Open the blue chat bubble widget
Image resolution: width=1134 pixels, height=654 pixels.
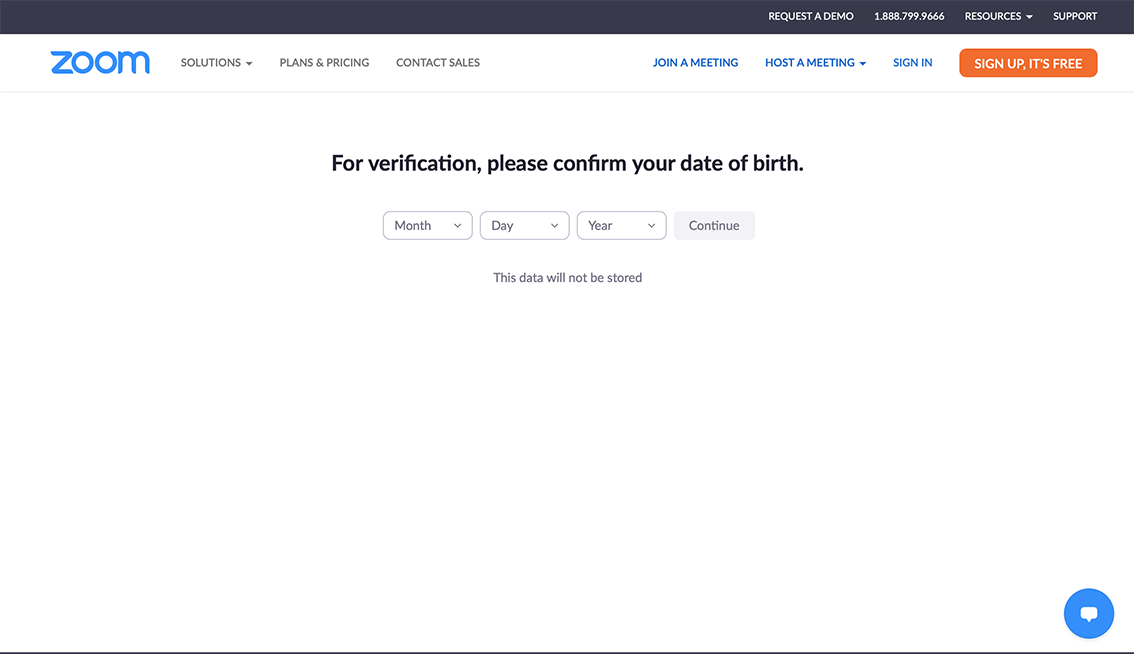click(1089, 613)
